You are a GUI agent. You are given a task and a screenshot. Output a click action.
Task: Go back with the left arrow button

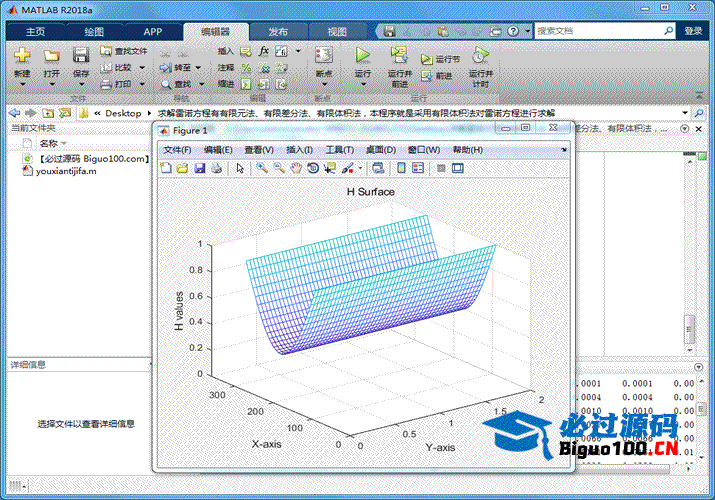15,113
